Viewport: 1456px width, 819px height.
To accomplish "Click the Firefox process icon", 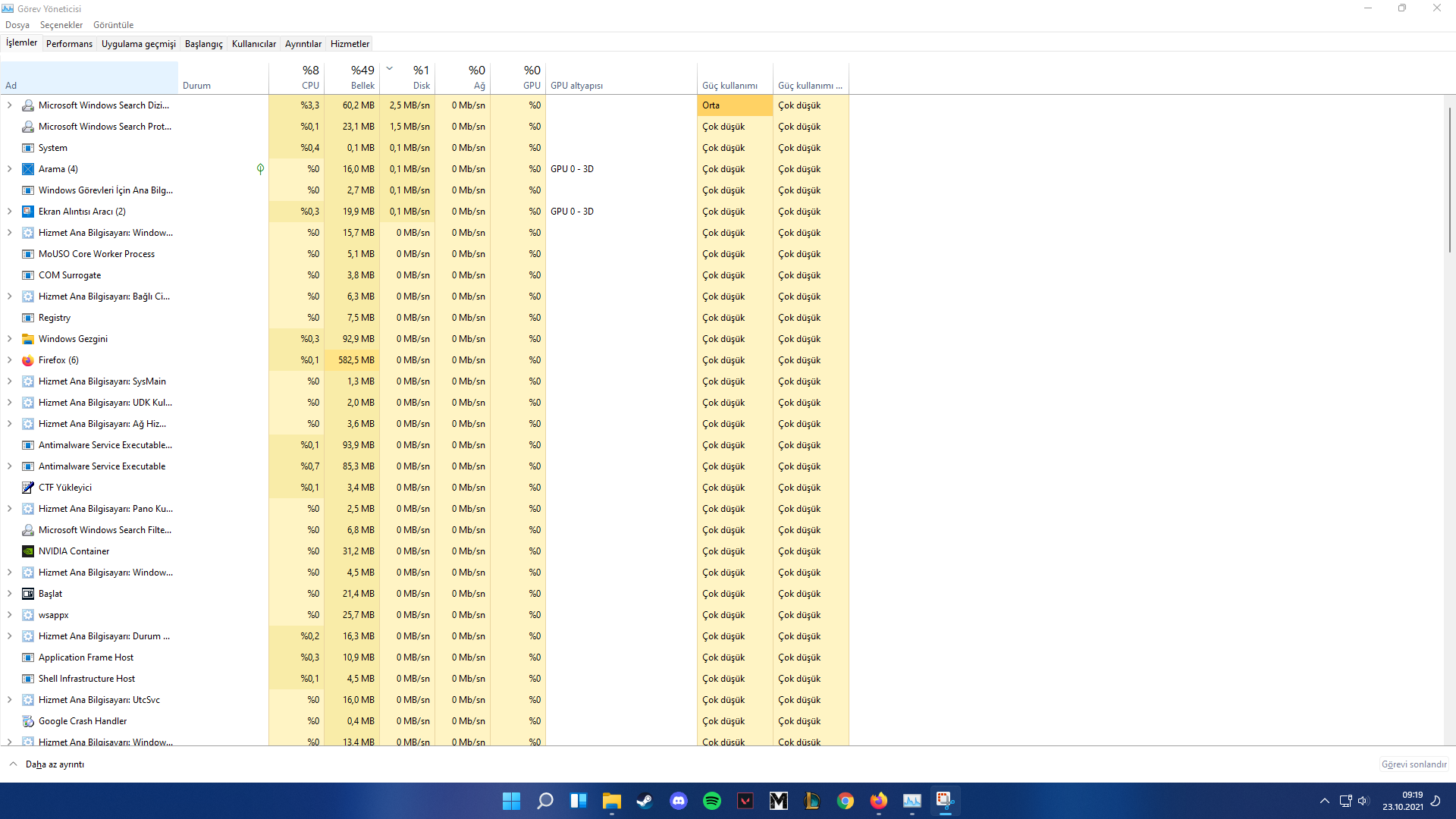I will pyautogui.click(x=28, y=360).
